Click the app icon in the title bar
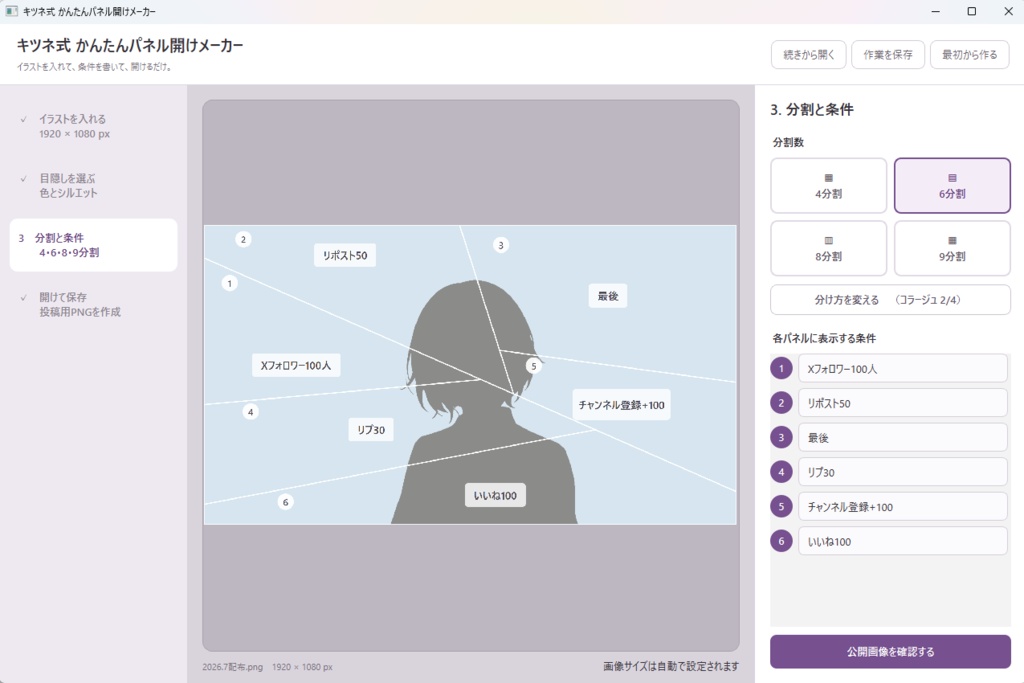This screenshot has height=683, width=1024. pyautogui.click(x=11, y=11)
